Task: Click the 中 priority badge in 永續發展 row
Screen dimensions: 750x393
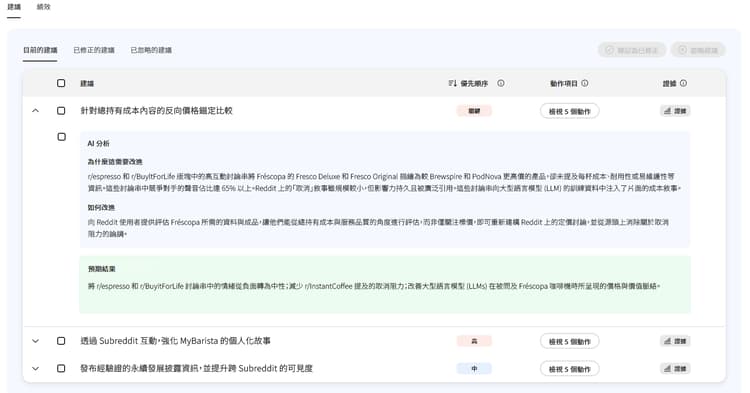Action: tap(474, 369)
